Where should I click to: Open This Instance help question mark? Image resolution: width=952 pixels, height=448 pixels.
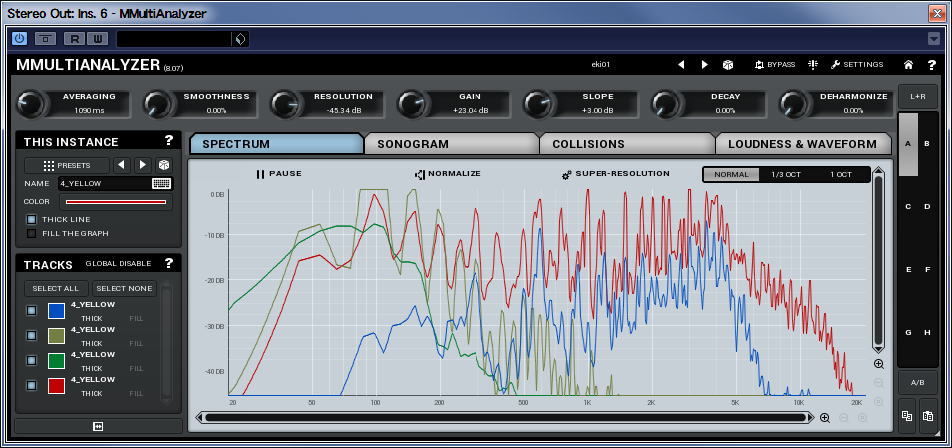point(169,141)
